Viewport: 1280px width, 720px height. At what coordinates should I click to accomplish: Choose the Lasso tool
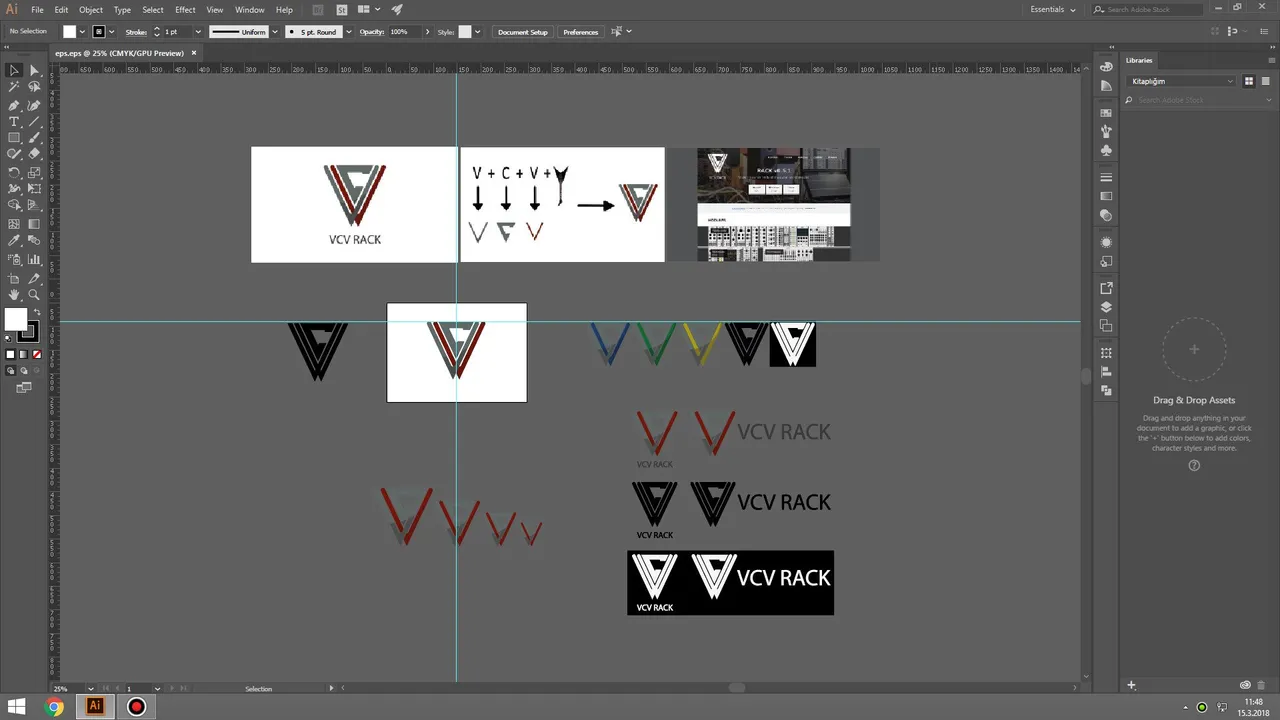pos(34,87)
